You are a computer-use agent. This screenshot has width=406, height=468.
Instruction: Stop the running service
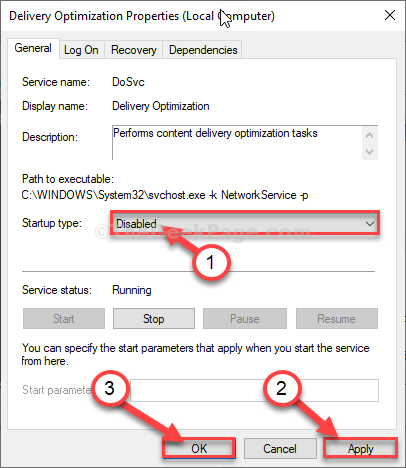point(154,319)
